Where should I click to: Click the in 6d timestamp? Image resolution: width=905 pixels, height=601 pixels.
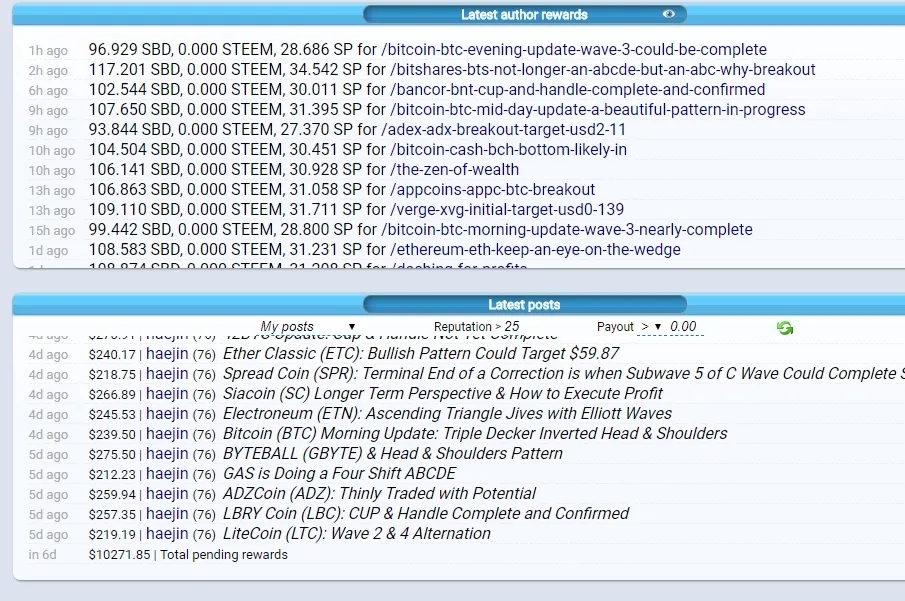(x=43, y=555)
